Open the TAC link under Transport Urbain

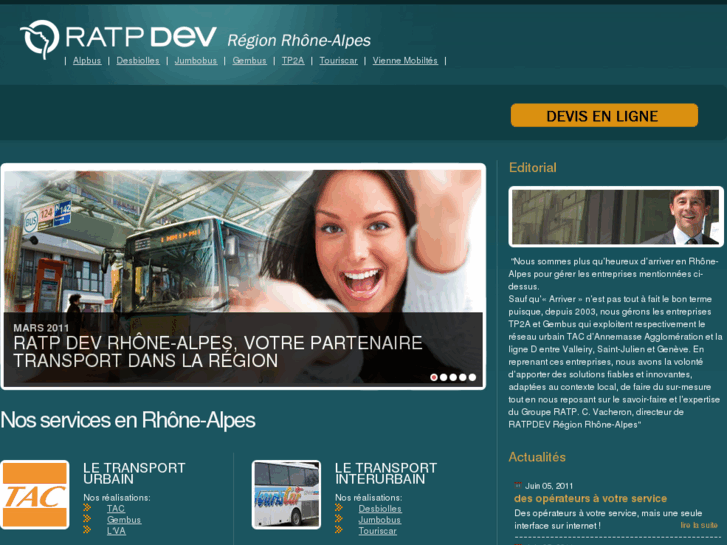click(x=115, y=509)
